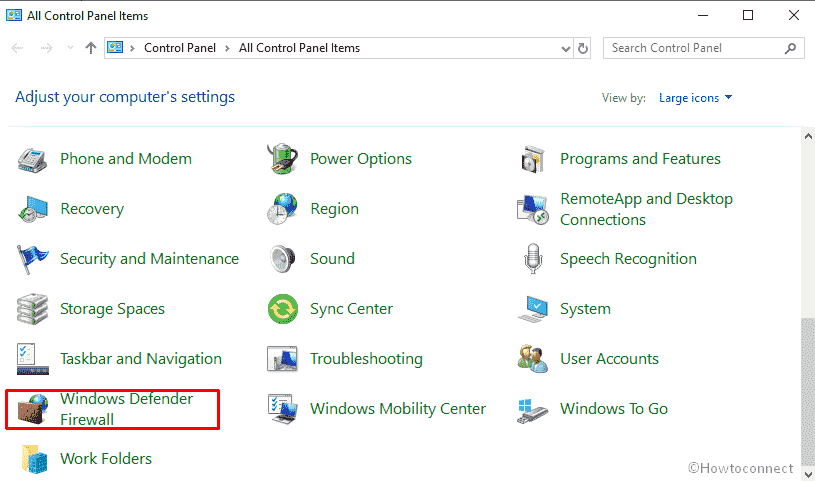
Task: Click the Control Panel breadcrumb
Action: click(x=180, y=48)
